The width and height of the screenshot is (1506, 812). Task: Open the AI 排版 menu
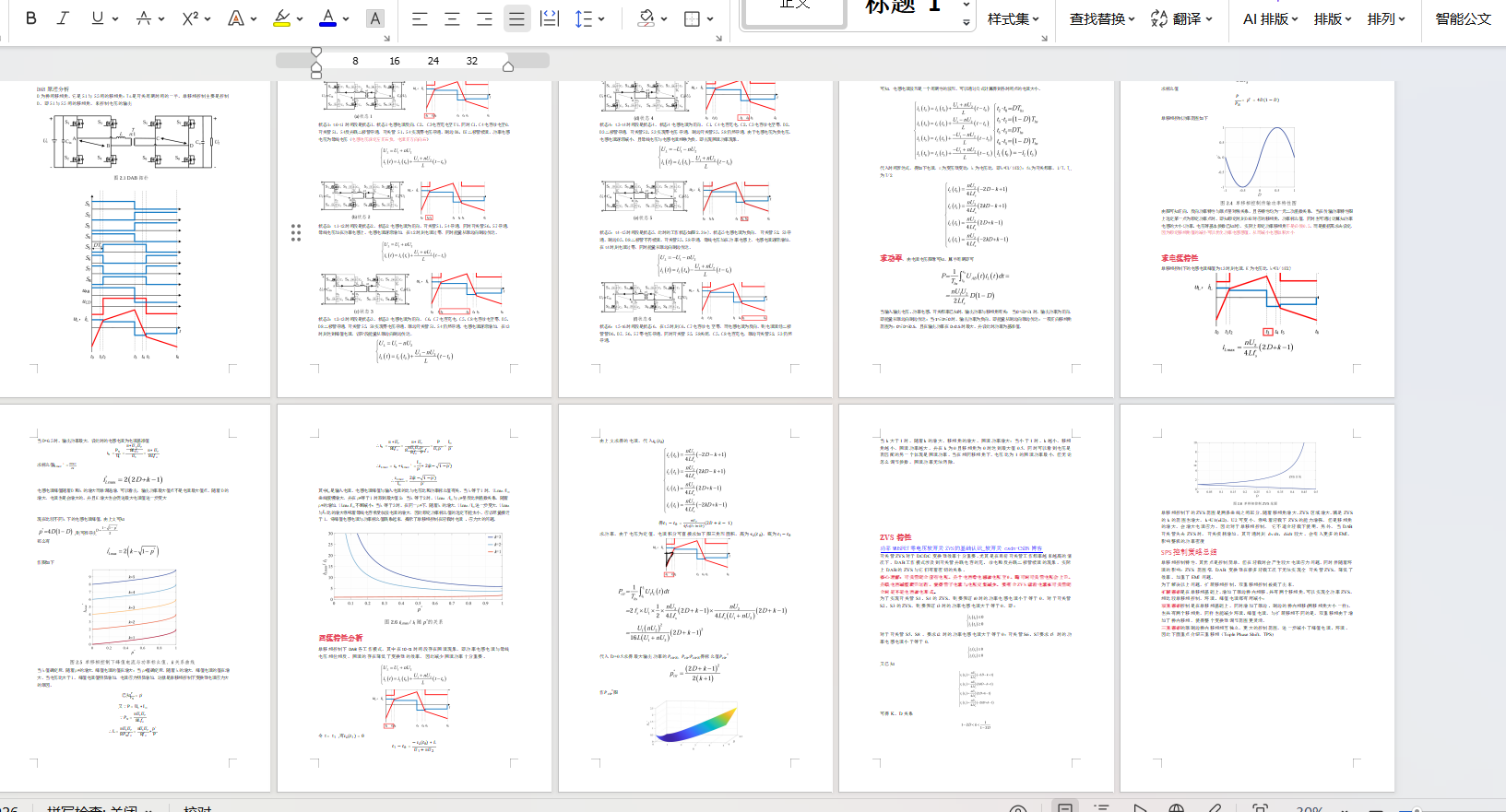pos(1270,18)
